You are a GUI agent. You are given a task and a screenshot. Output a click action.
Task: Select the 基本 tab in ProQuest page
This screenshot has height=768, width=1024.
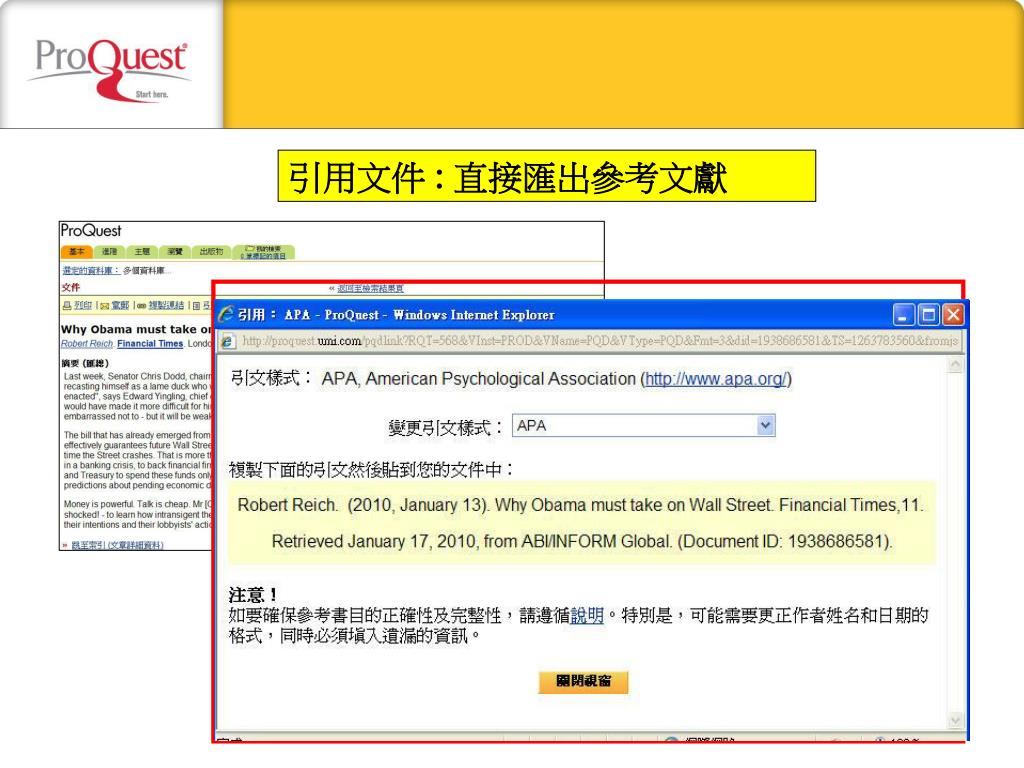click(x=76, y=252)
